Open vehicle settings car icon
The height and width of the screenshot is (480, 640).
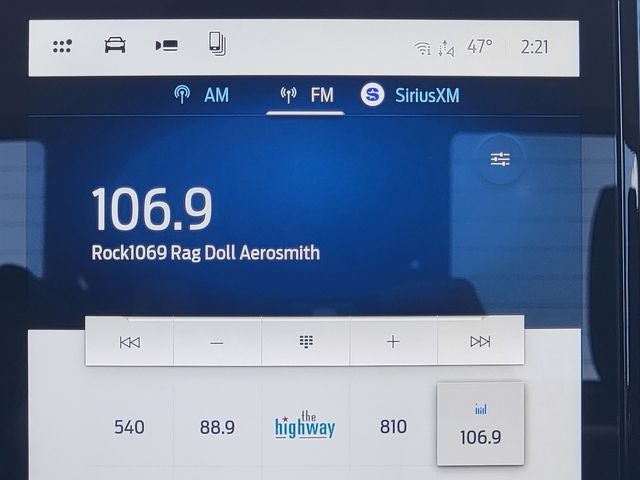[115, 45]
